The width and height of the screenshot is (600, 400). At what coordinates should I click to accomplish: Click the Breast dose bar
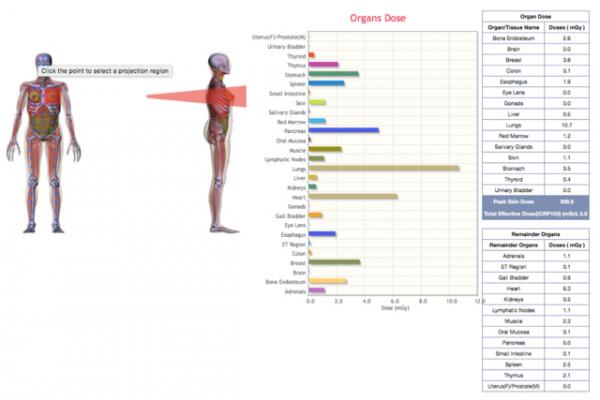[x=334, y=262]
